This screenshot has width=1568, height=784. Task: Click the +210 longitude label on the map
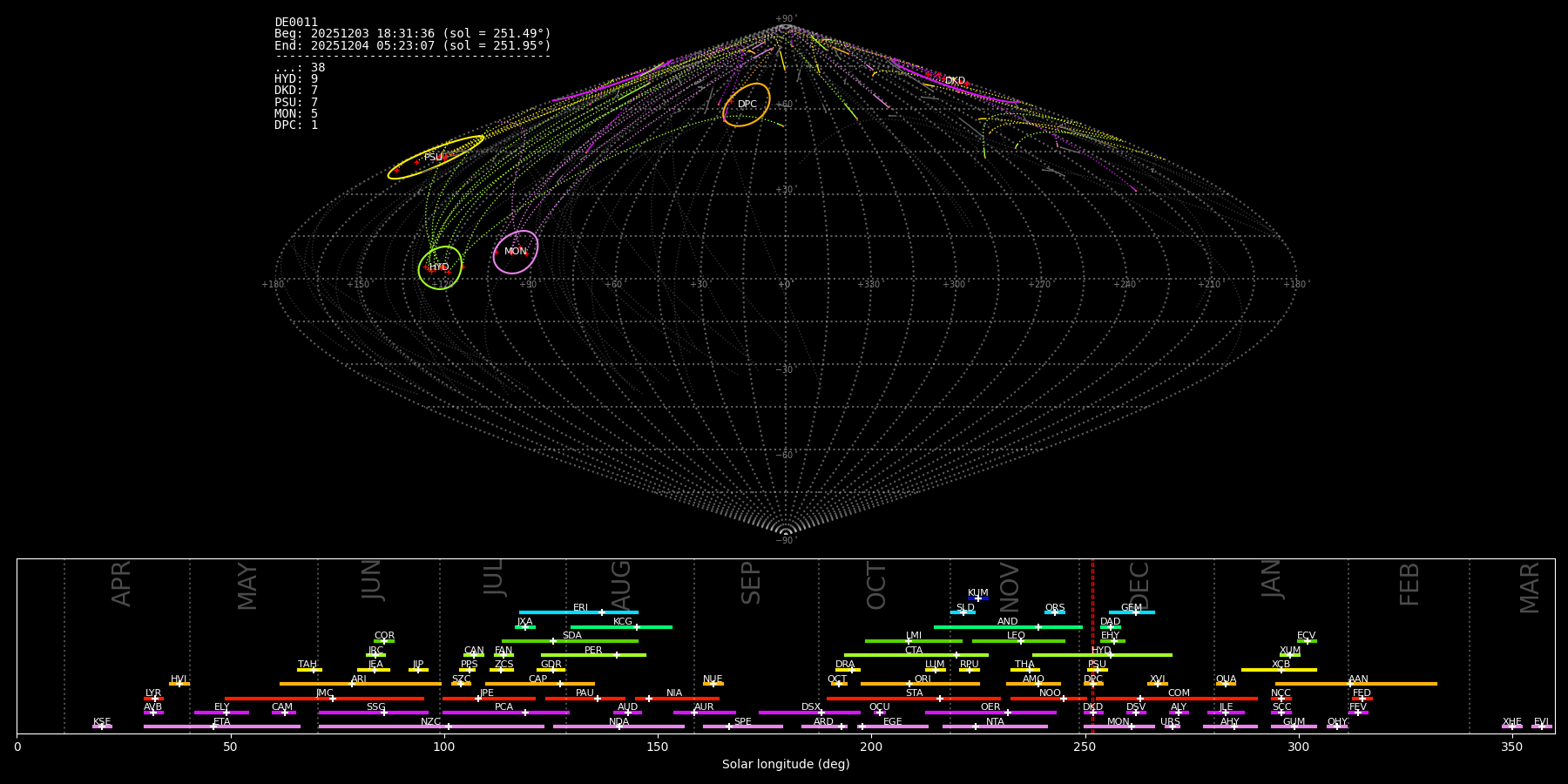pyautogui.click(x=1209, y=285)
